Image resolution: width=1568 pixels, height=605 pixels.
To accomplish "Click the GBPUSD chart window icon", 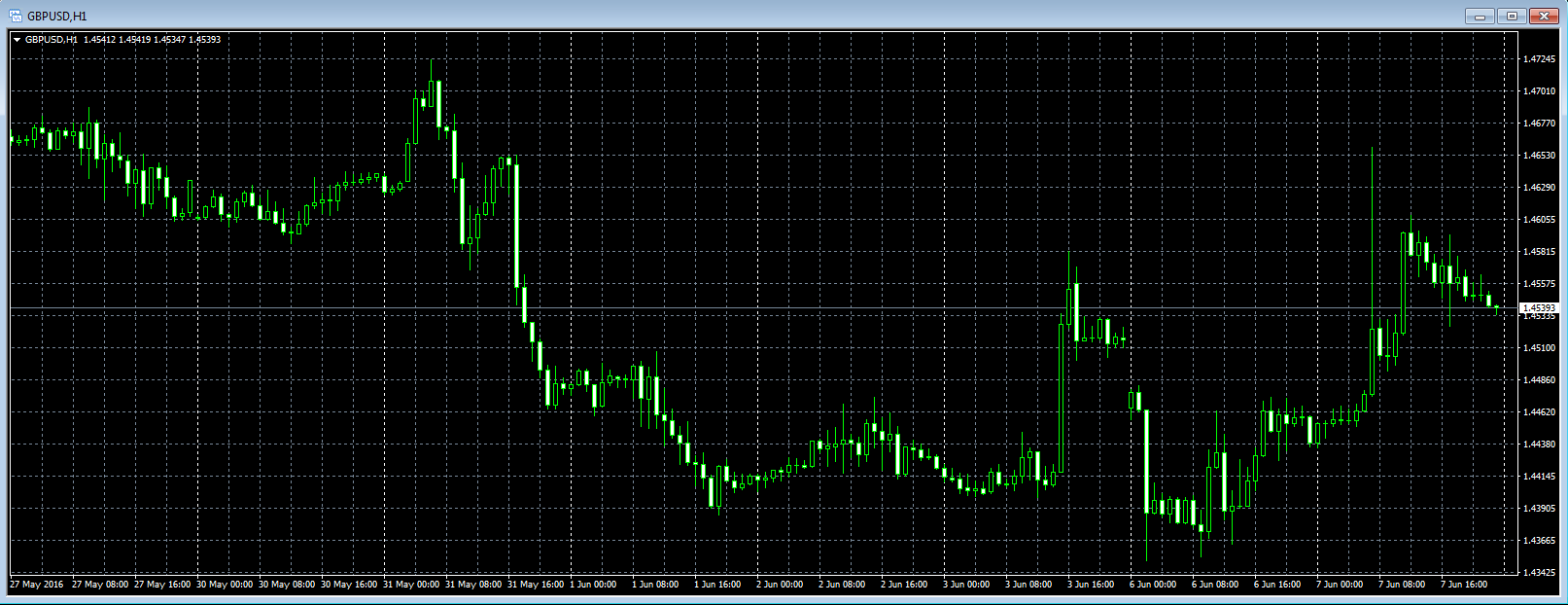I will 16,16.
